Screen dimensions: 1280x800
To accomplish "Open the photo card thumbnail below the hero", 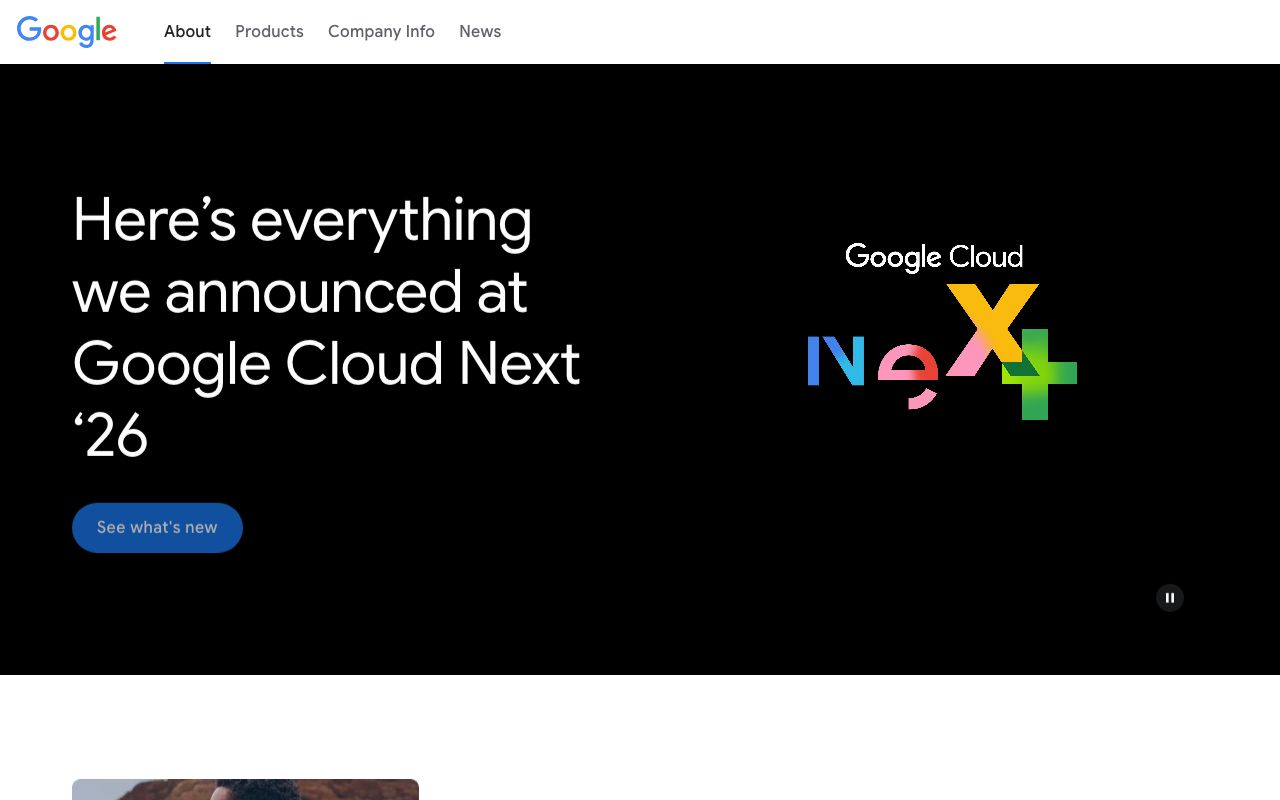I will [245, 790].
